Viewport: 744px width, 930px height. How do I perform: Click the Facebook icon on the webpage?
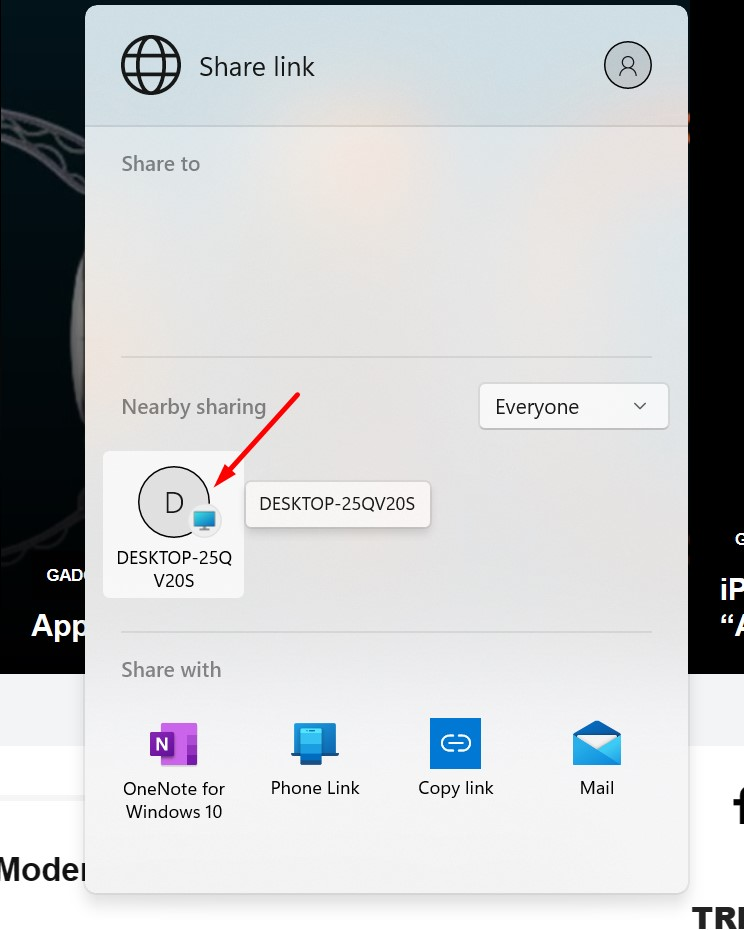[x=738, y=801]
